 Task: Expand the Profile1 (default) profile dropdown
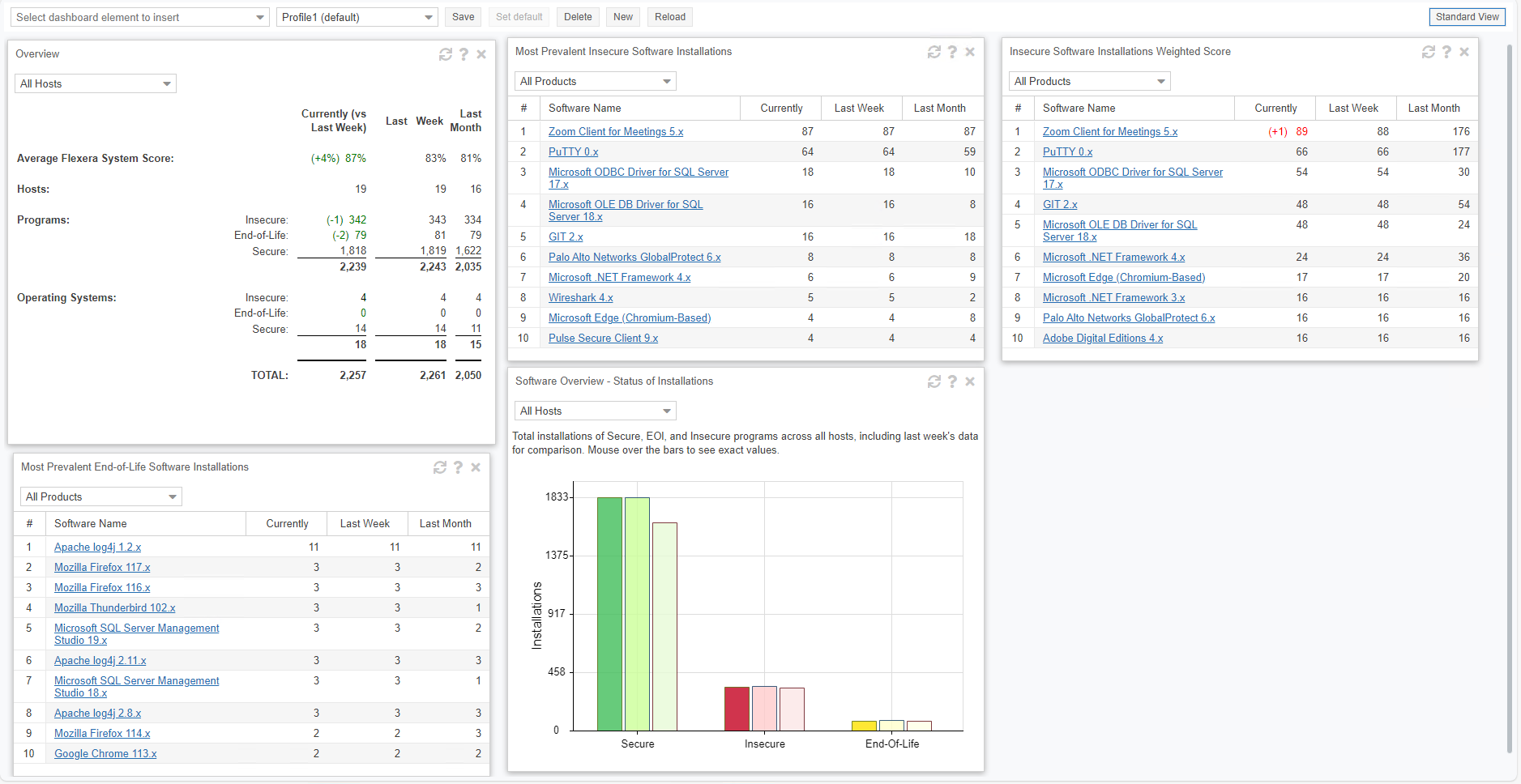[357, 17]
